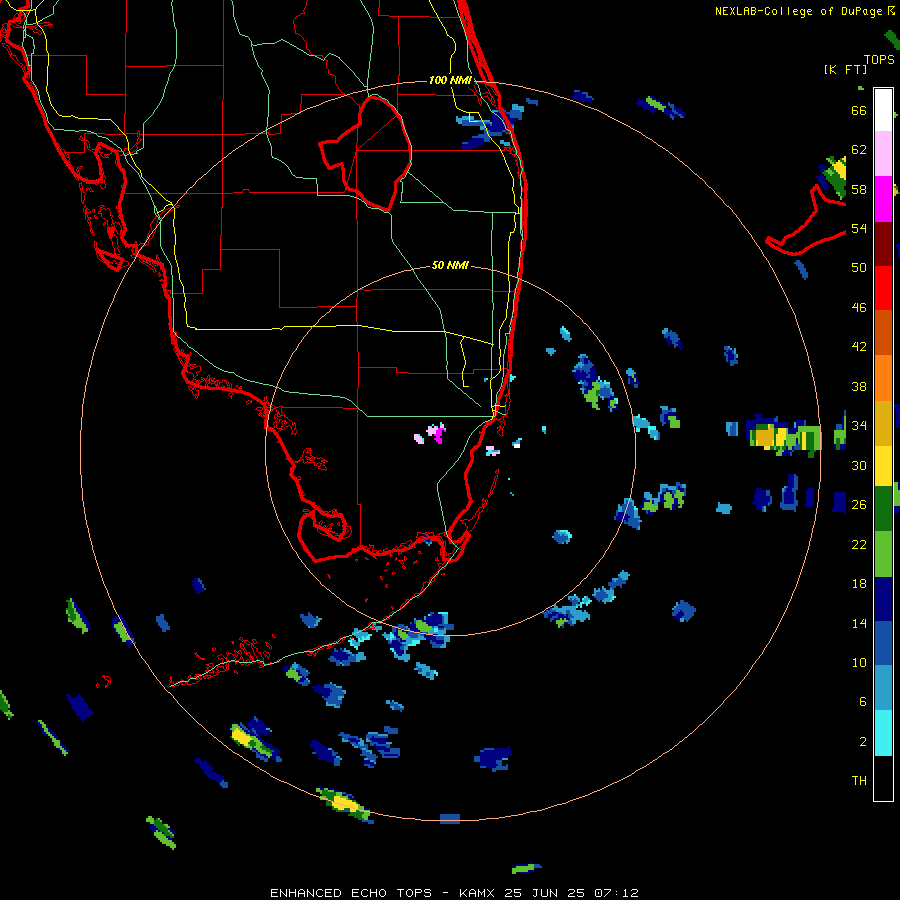Click the TOPS legend title
Screen dimensions: 900x900
(x=879, y=59)
